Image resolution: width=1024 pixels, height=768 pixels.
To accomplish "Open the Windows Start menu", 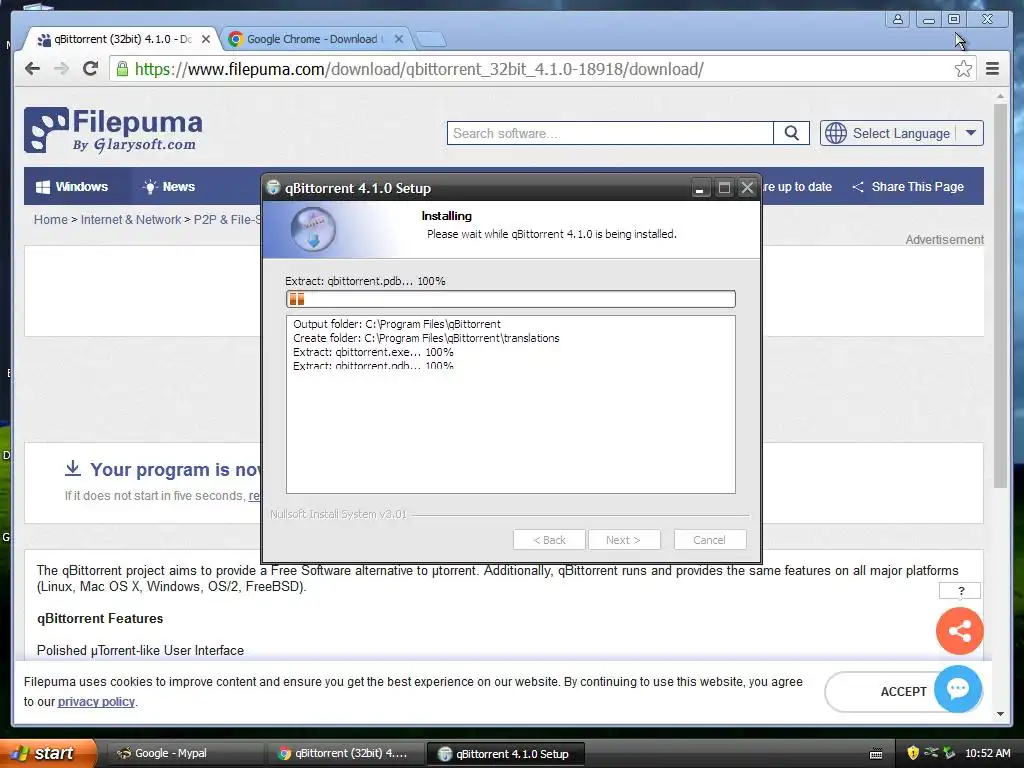I will click(x=48, y=753).
